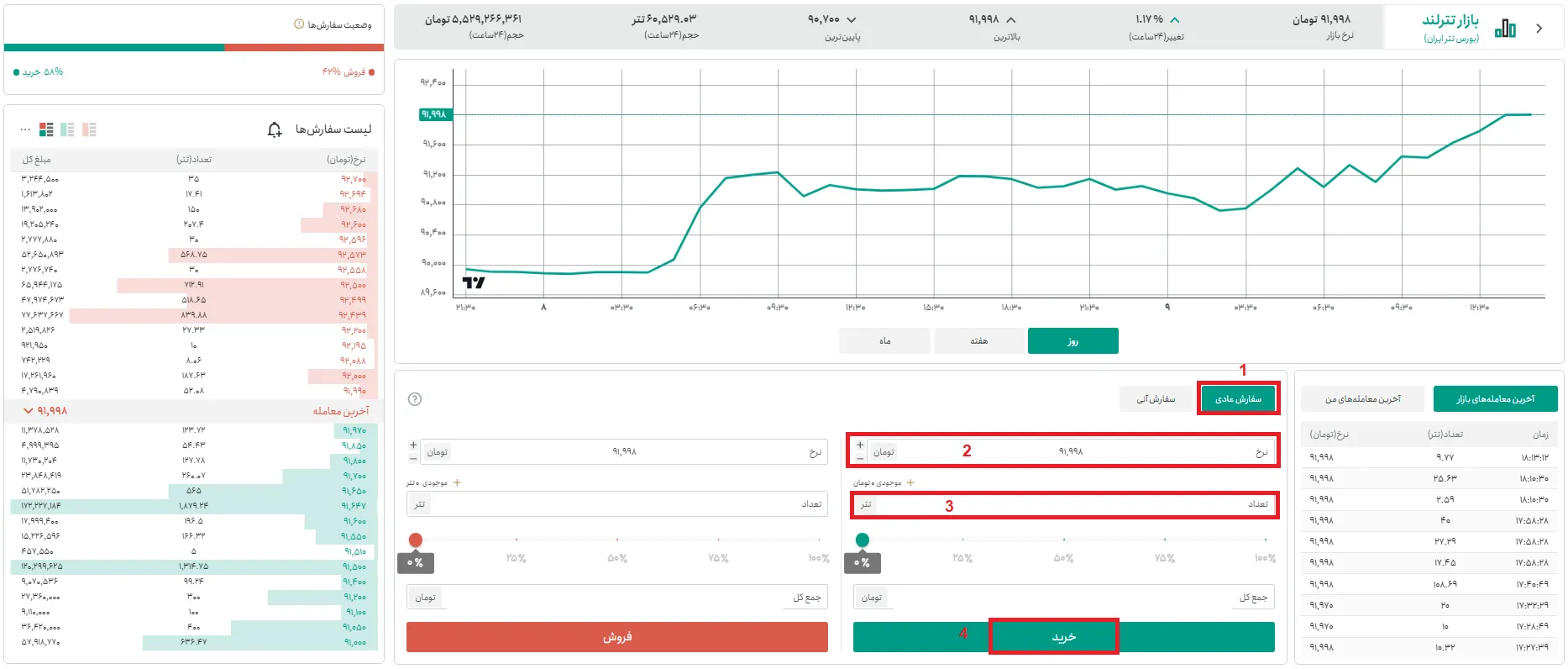The width and height of the screenshot is (1568, 669).
Task: Open the three-dots more options in order list
Action: (x=25, y=129)
